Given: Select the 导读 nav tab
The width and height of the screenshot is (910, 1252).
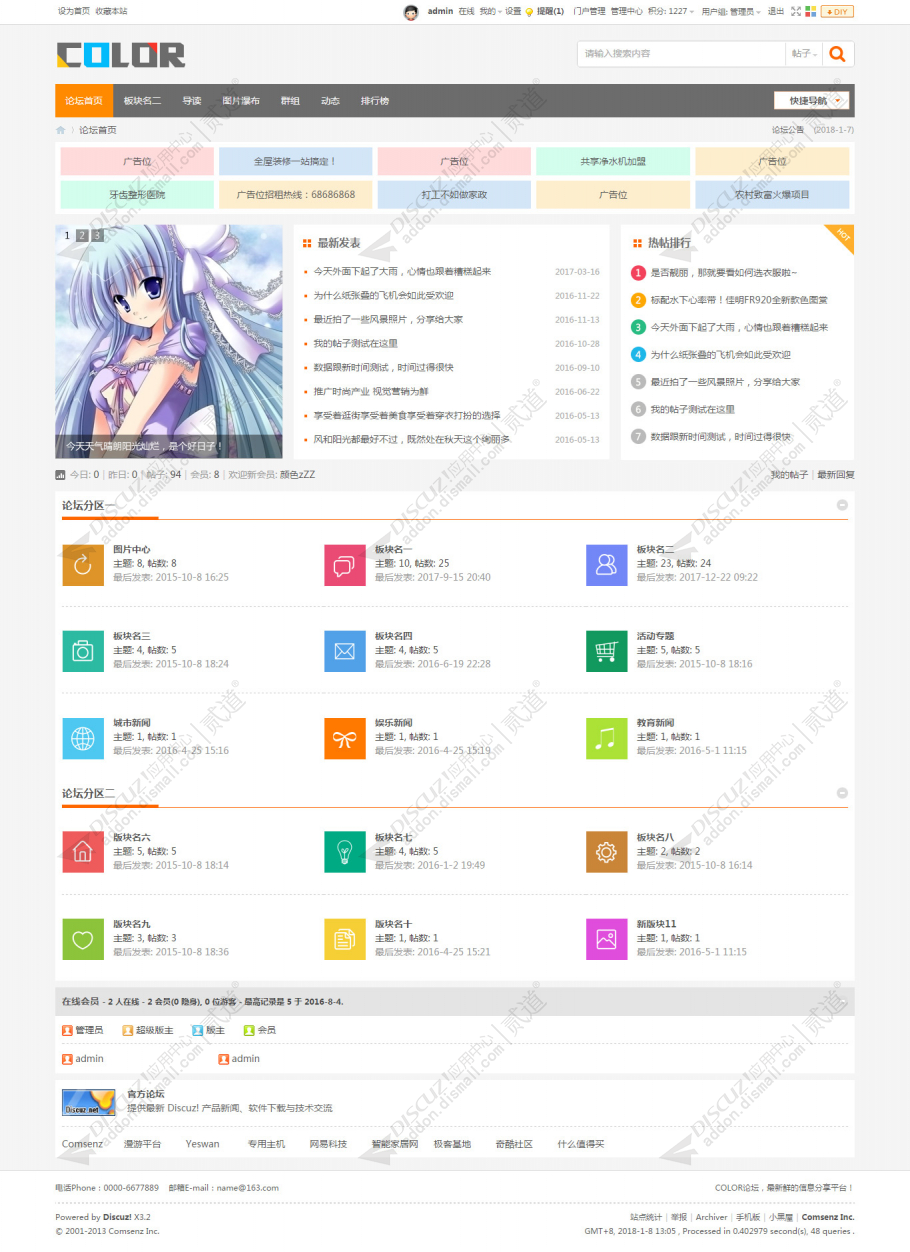Looking at the screenshot, I should click(192, 100).
